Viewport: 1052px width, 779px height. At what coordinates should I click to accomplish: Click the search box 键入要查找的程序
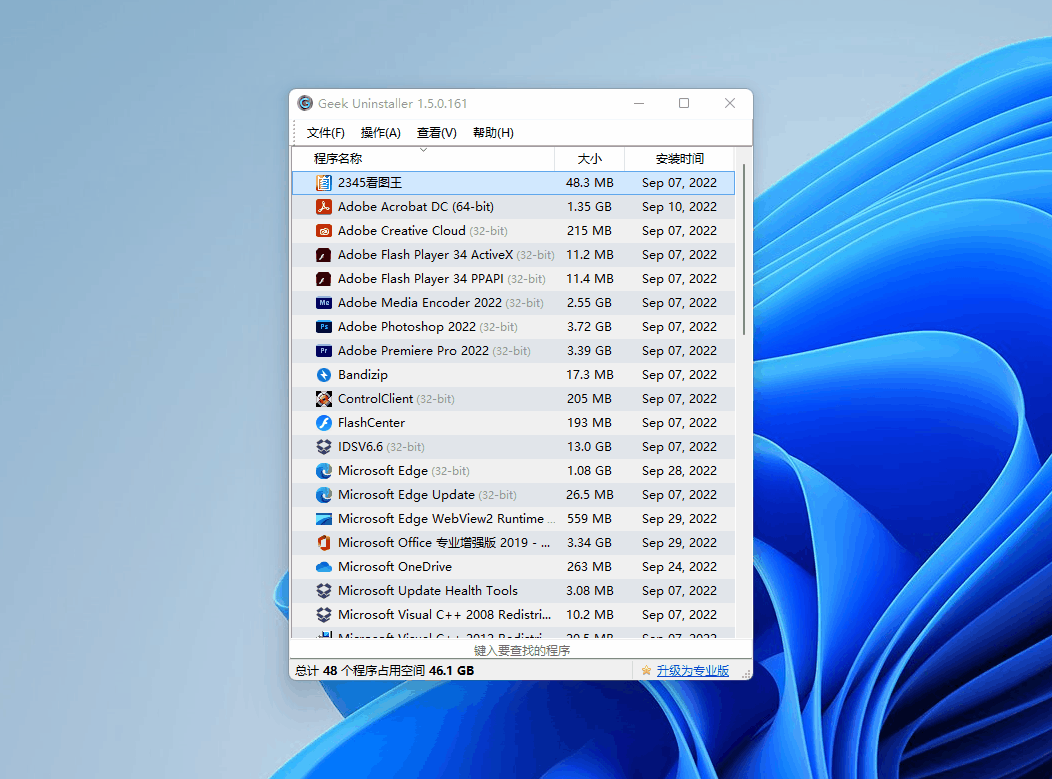[521, 650]
